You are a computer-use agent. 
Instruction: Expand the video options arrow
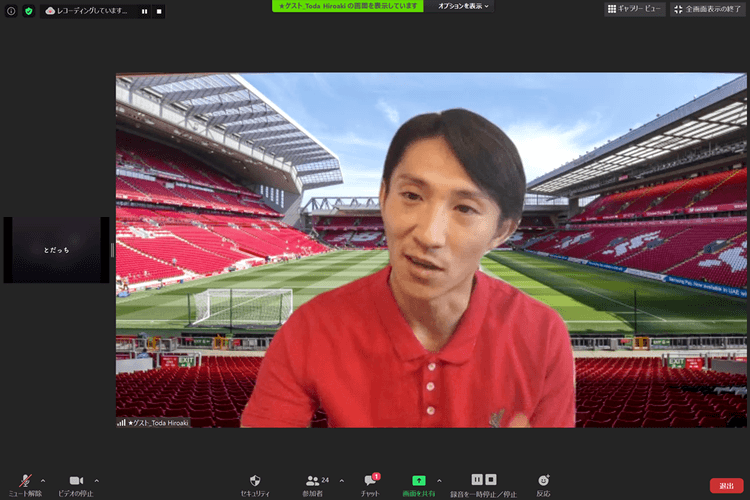(x=97, y=480)
